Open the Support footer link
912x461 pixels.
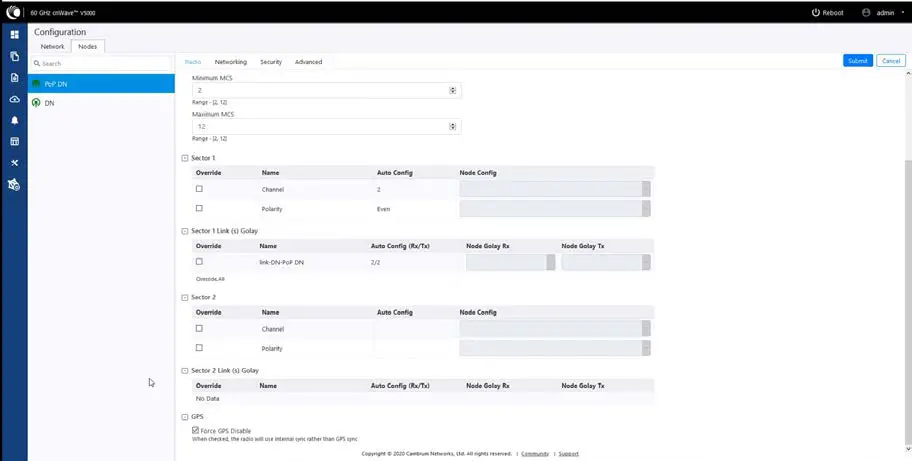point(568,454)
